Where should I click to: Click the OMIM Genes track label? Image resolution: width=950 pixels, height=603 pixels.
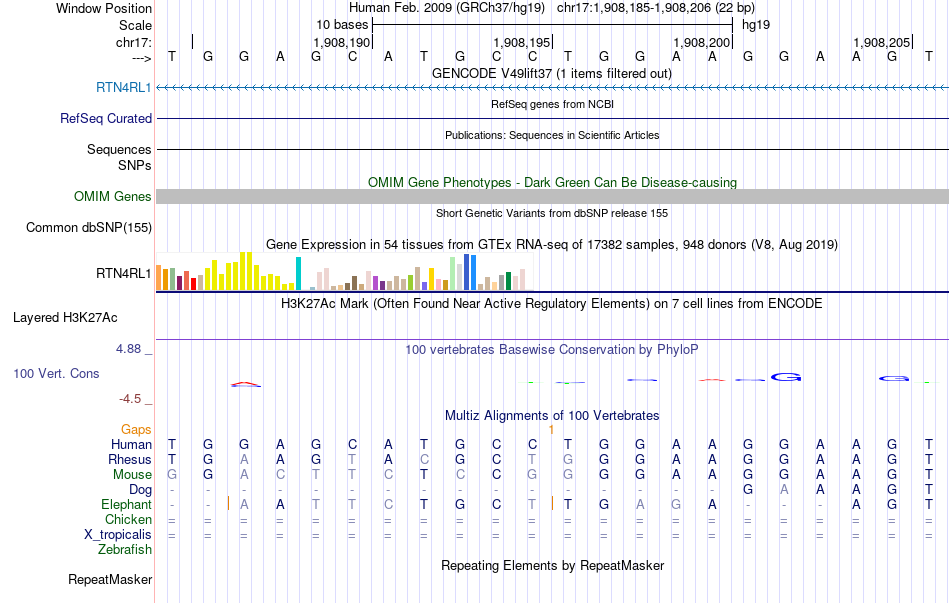coord(113,196)
